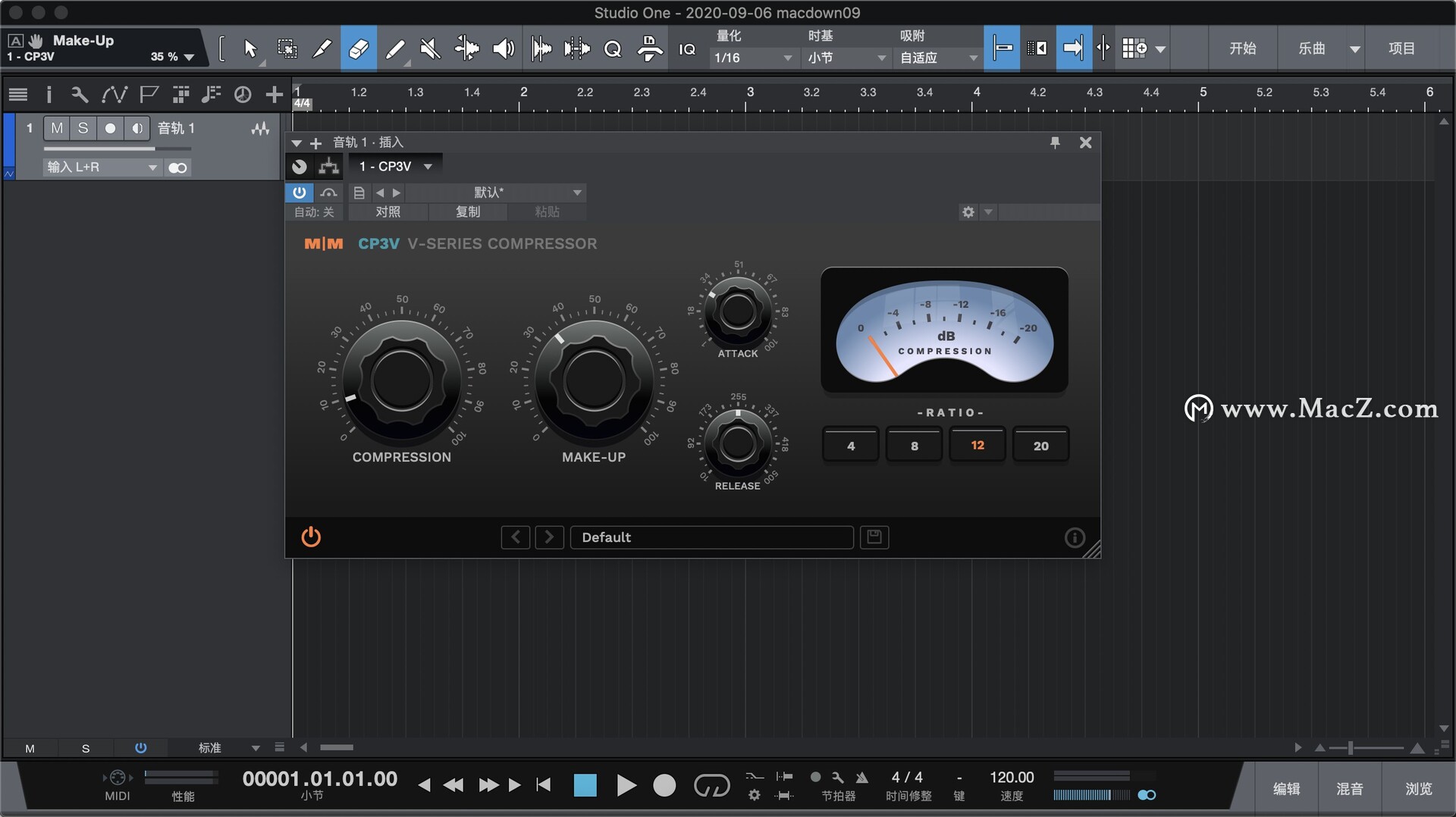Image resolution: width=1456 pixels, height=817 pixels.
Task: Select the Arrow tool in toolbar
Action: (x=250, y=49)
